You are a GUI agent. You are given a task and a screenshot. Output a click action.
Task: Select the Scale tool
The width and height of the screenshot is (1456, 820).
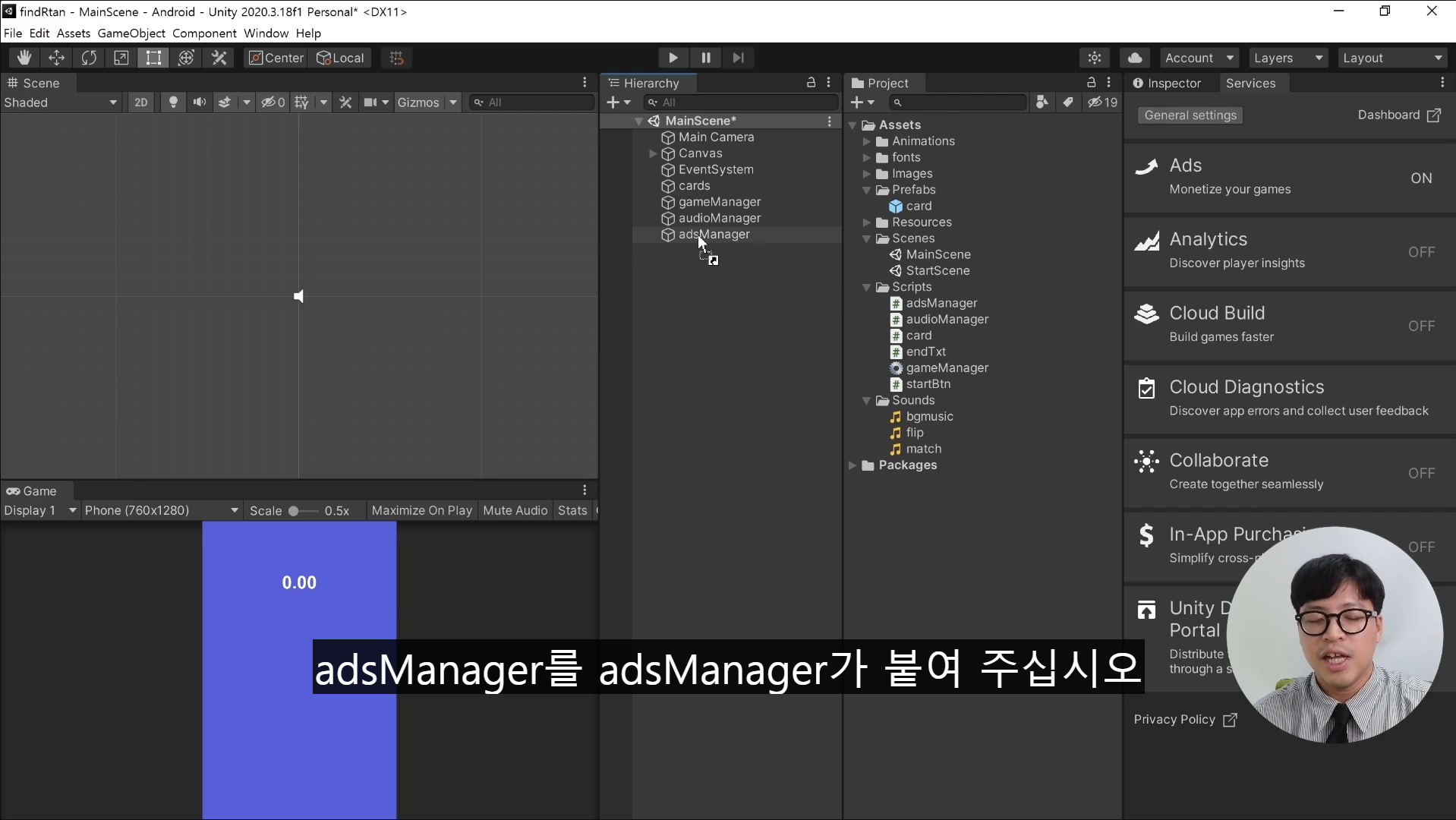click(x=121, y=58)
